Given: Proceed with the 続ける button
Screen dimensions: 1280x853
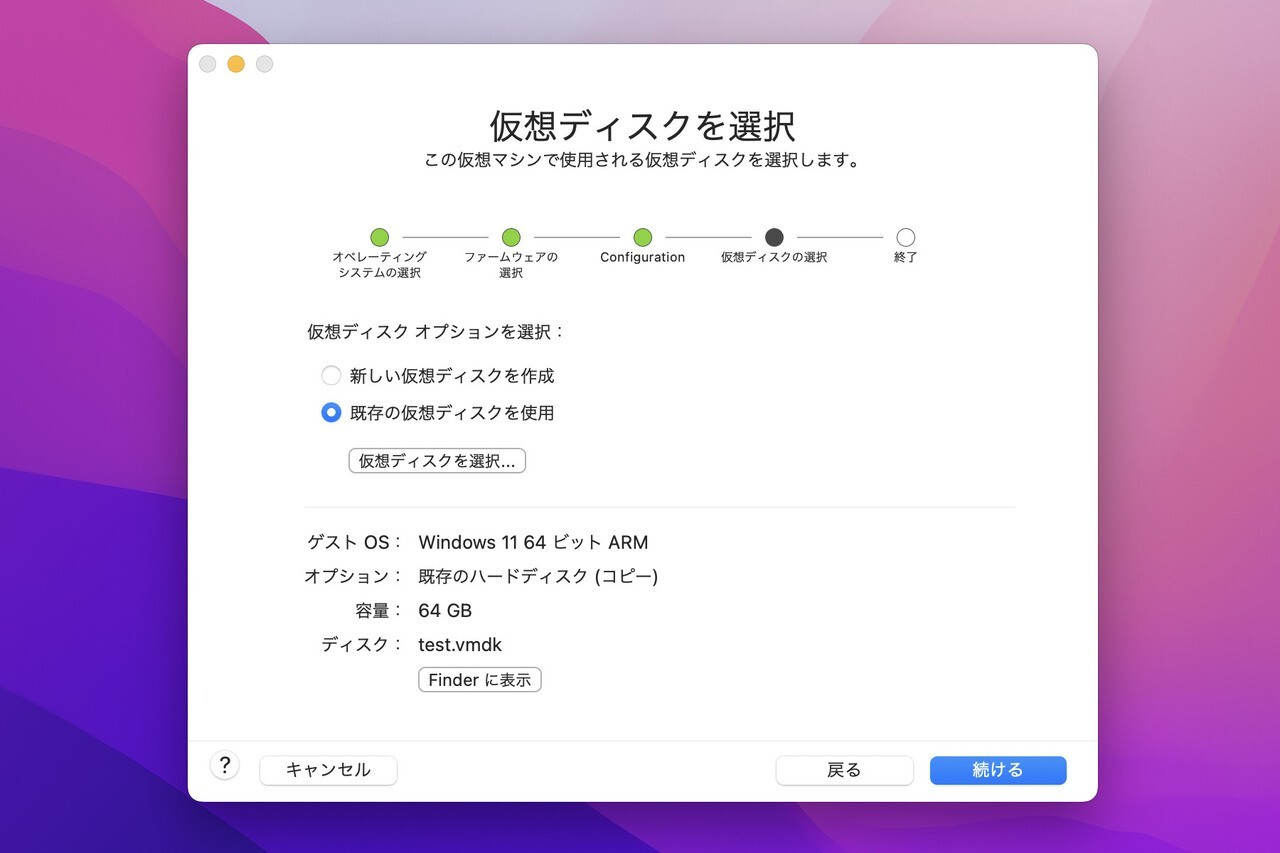Looking at the screenshot, I should click(x=998, y=770).
